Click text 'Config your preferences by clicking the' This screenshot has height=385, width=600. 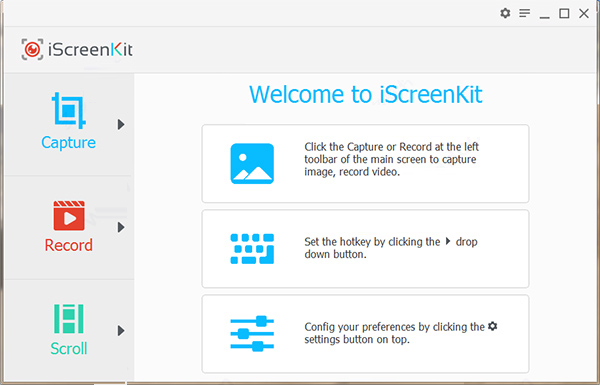click(x=395, y=327)
